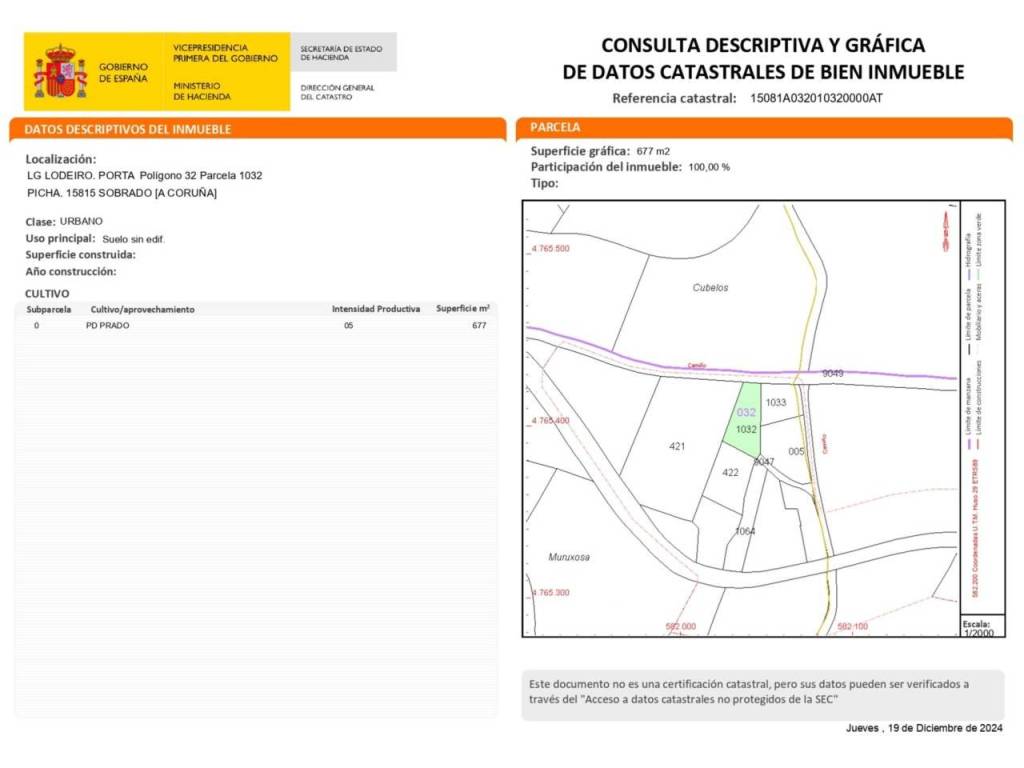Click the Gobierno de España logo text
Image resolution: width=1024 pixels, height=768 pixels.
(123, 72)
